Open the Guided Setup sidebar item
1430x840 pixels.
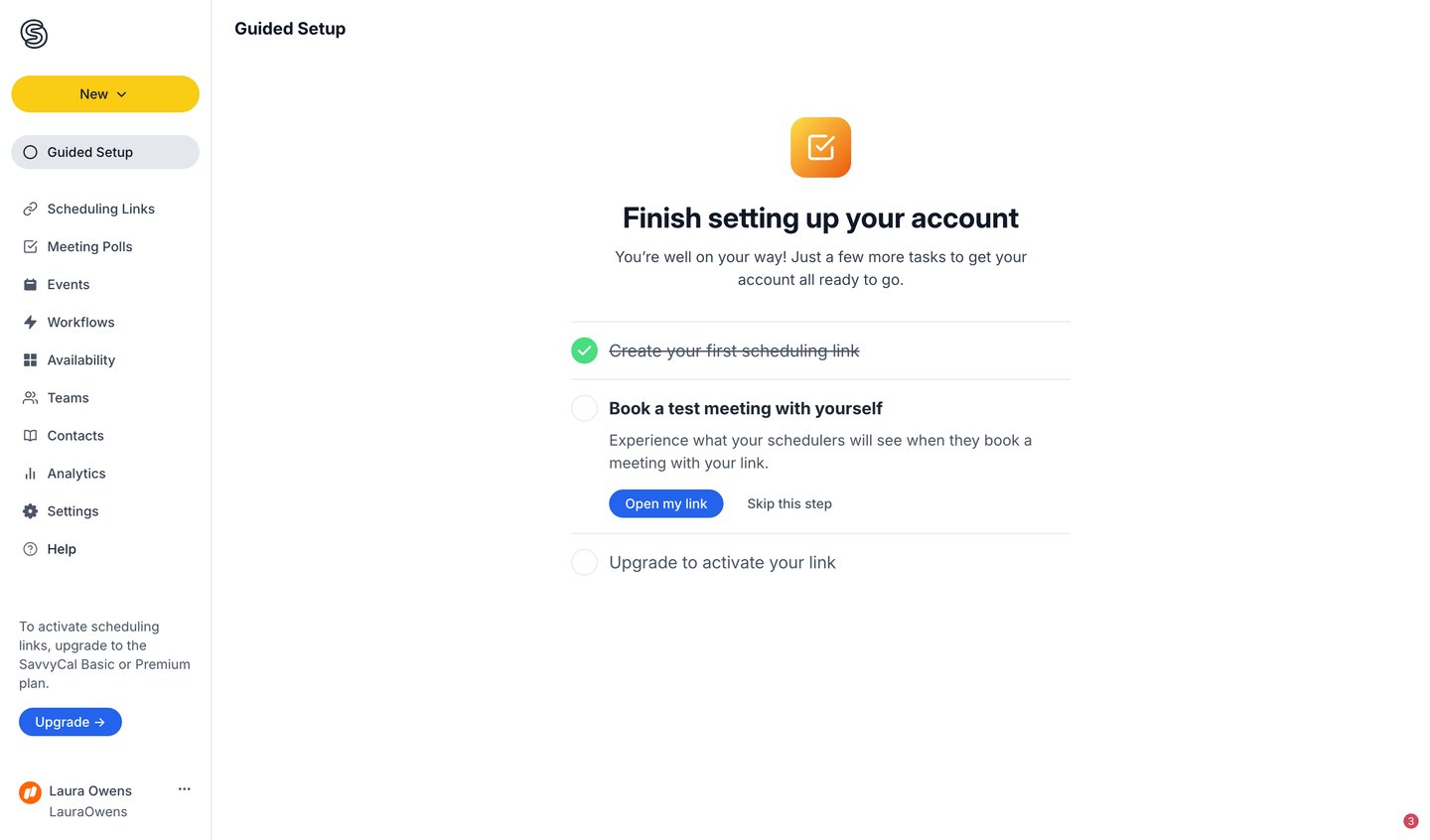pyautogui.click(x=89, y=152)
